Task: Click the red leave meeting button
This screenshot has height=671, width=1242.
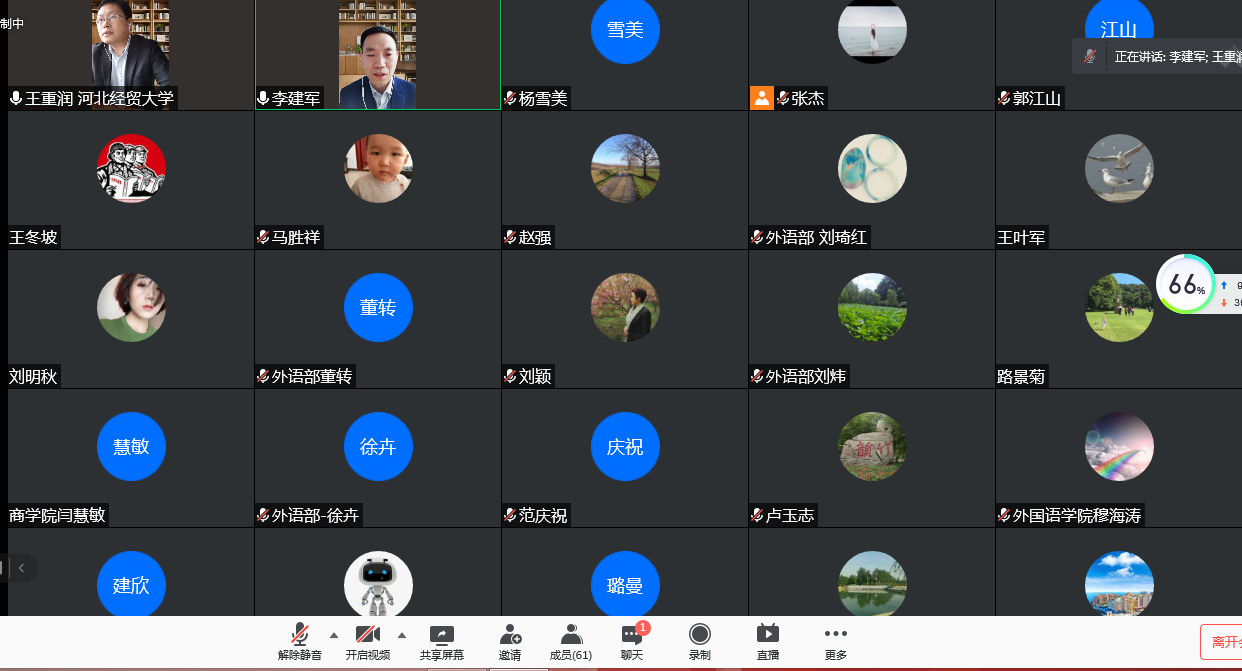Action: (x=1222, y=642)
